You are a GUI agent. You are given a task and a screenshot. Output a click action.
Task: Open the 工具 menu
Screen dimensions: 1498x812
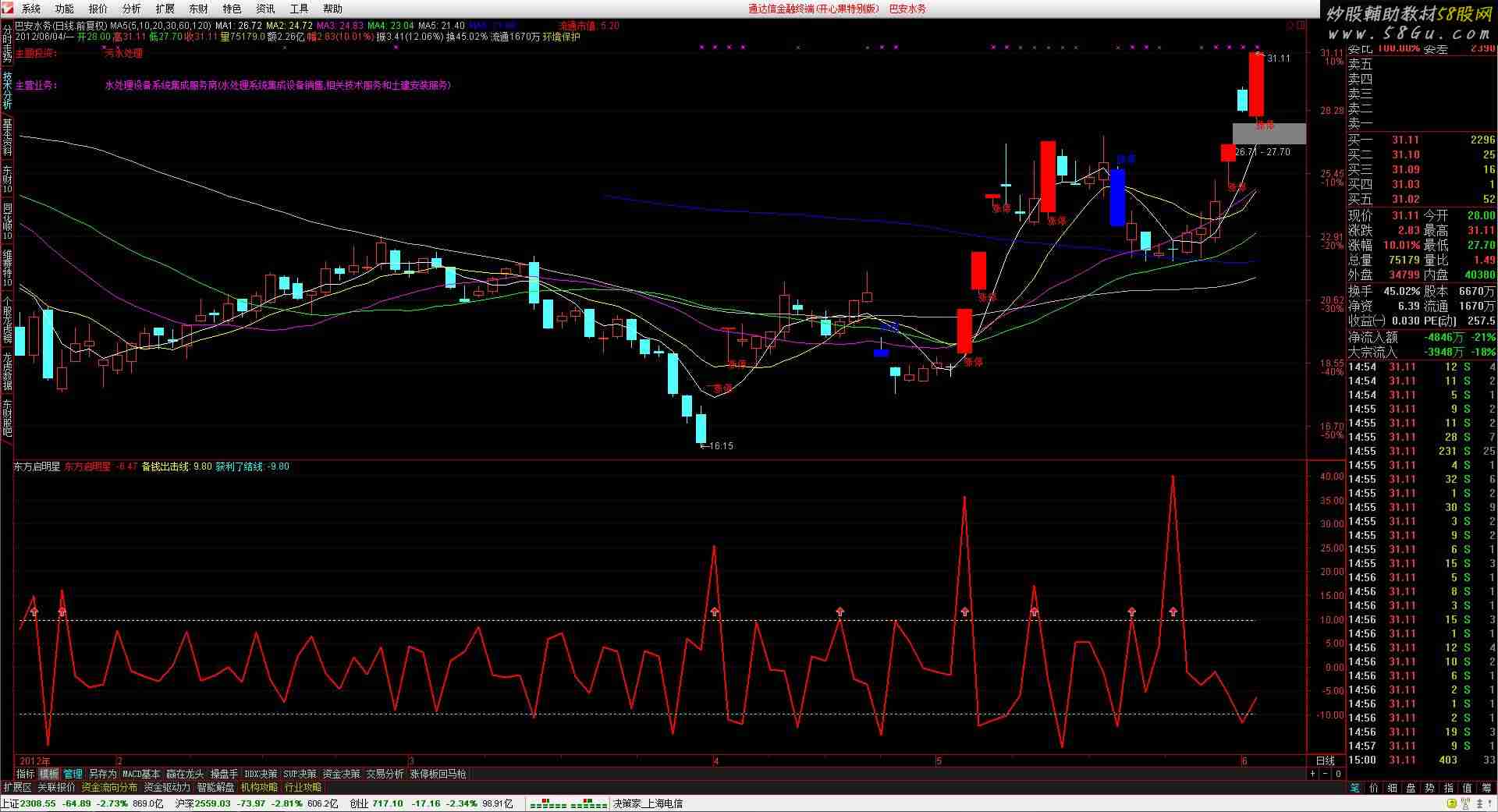pos(300,9)
